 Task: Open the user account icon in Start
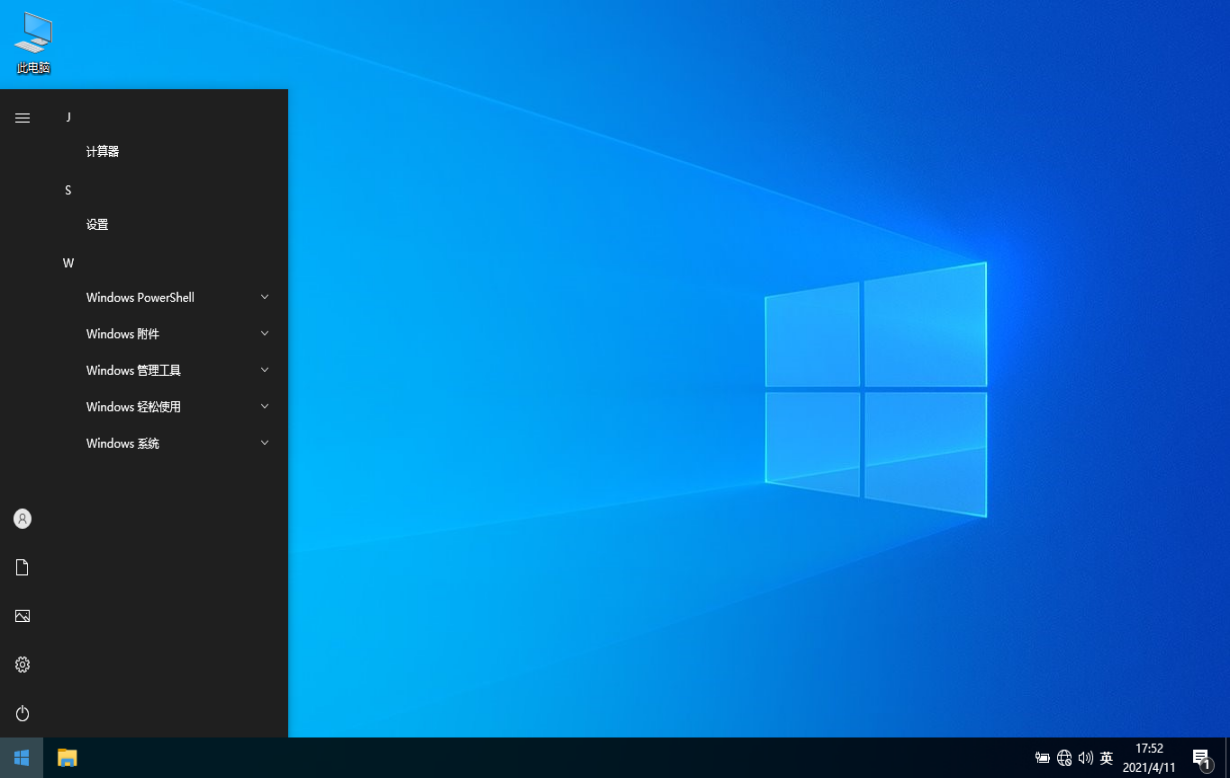(x=22, y=519)
